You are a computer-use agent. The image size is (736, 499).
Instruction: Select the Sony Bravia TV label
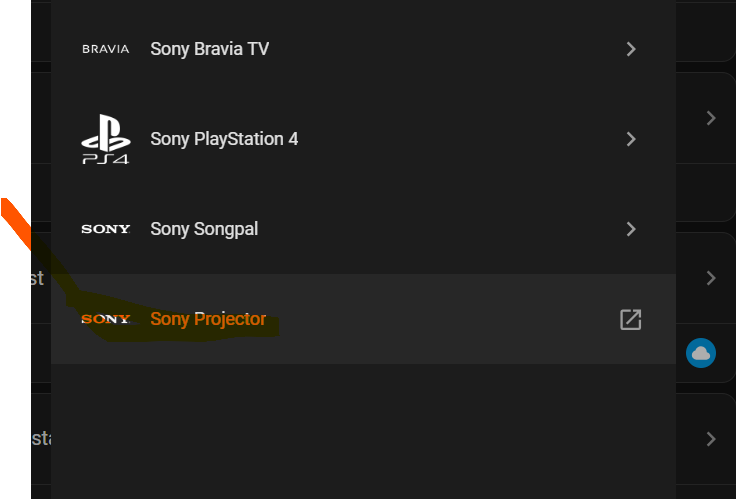click(209, 49)
